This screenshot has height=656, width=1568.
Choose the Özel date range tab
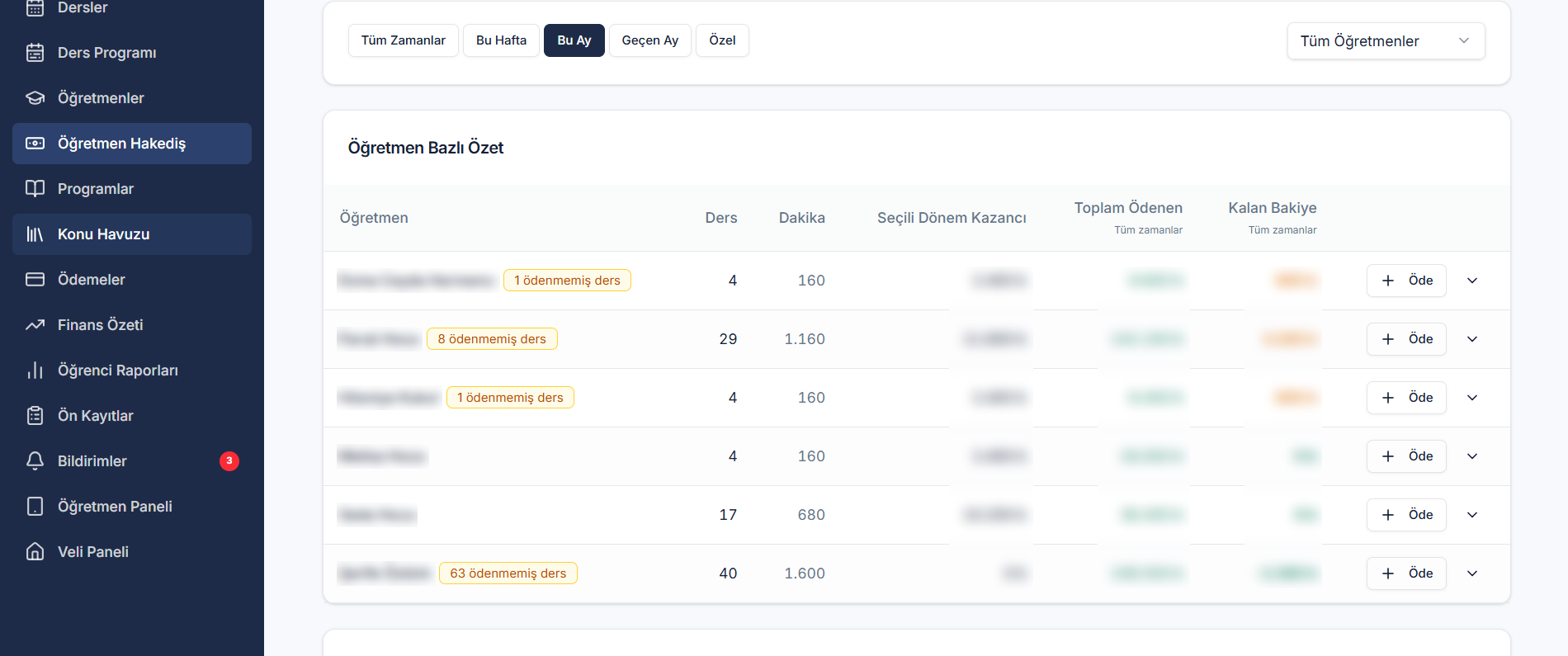coord(722,40)
